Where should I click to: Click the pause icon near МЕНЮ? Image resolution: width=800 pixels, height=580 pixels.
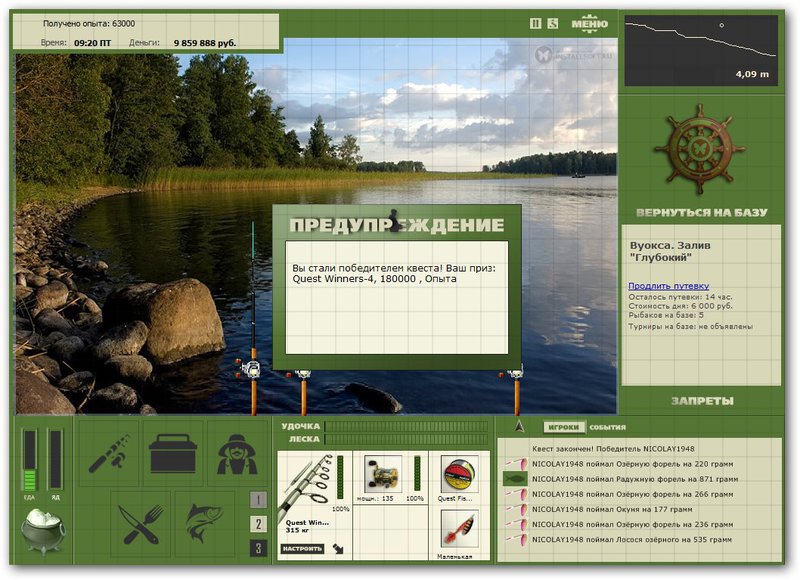[x=535, y=23]
